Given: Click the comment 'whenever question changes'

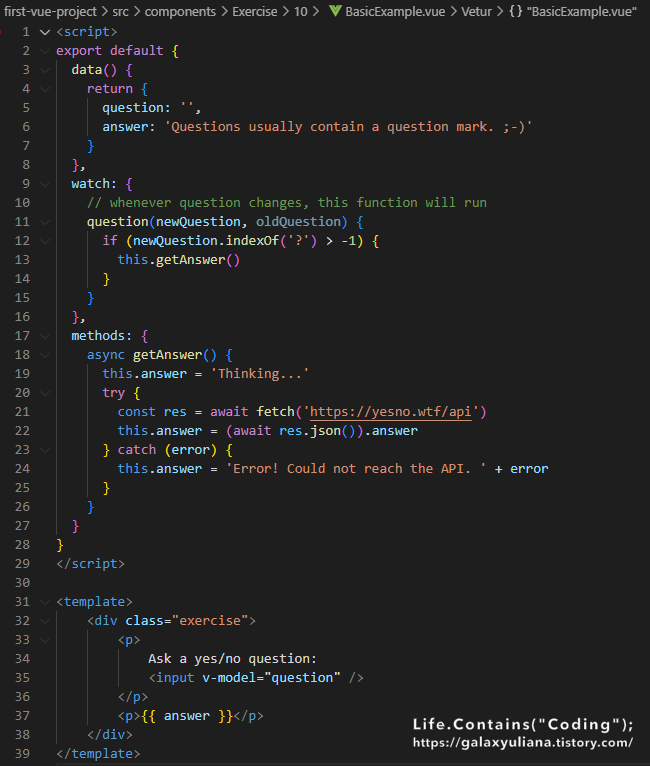Looking at the screenshot, I should pos(287,203).
